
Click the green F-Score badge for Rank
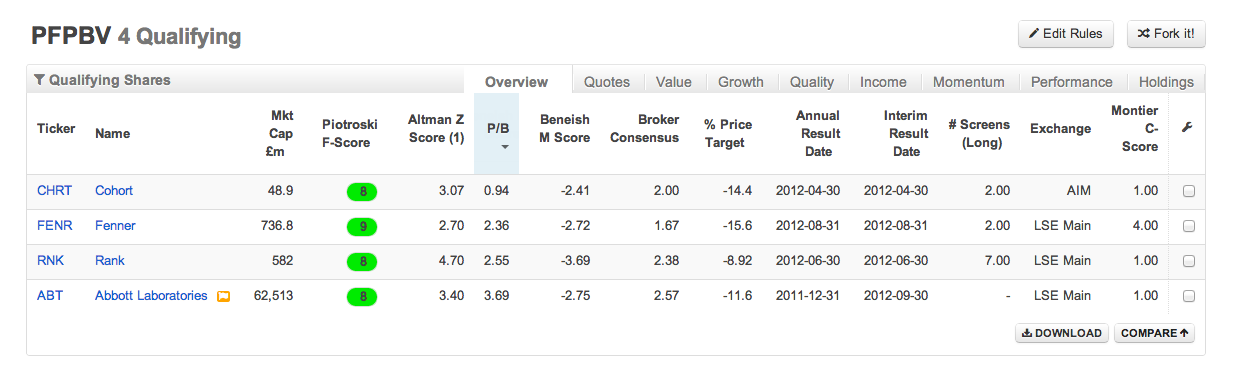coord(362,262)
